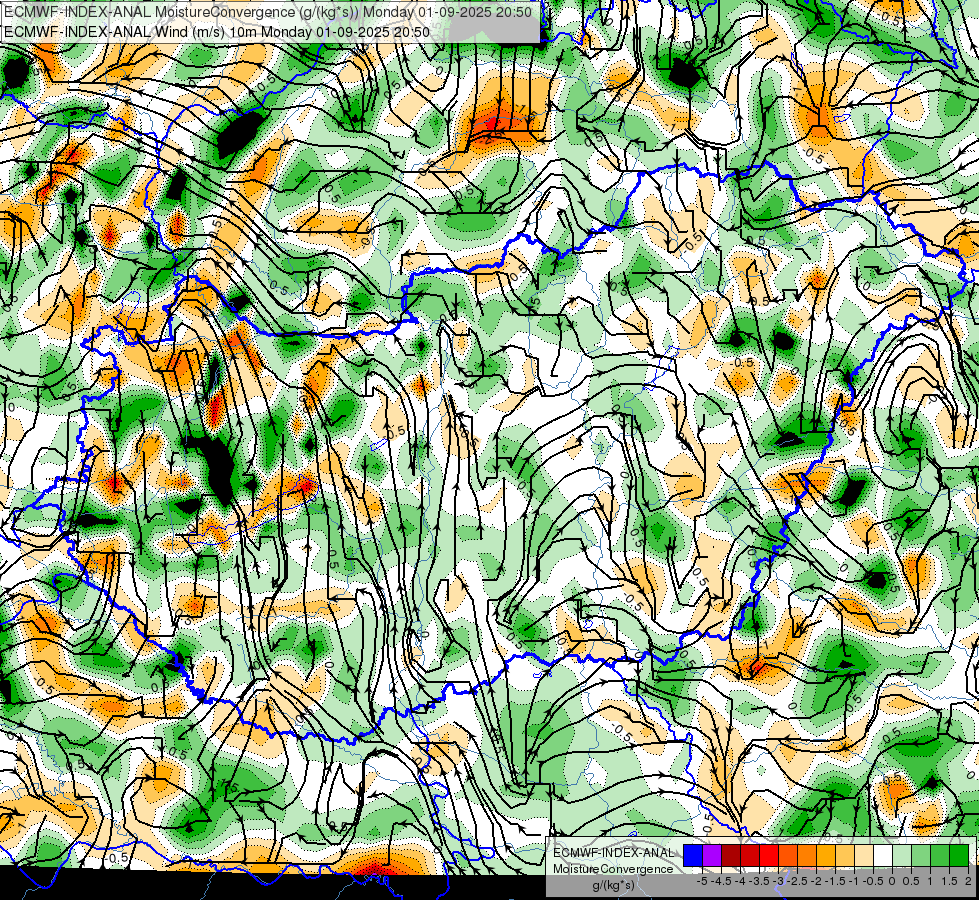
Task: Click the blue legend swatch below -5
Action: [x=693, y=856]
